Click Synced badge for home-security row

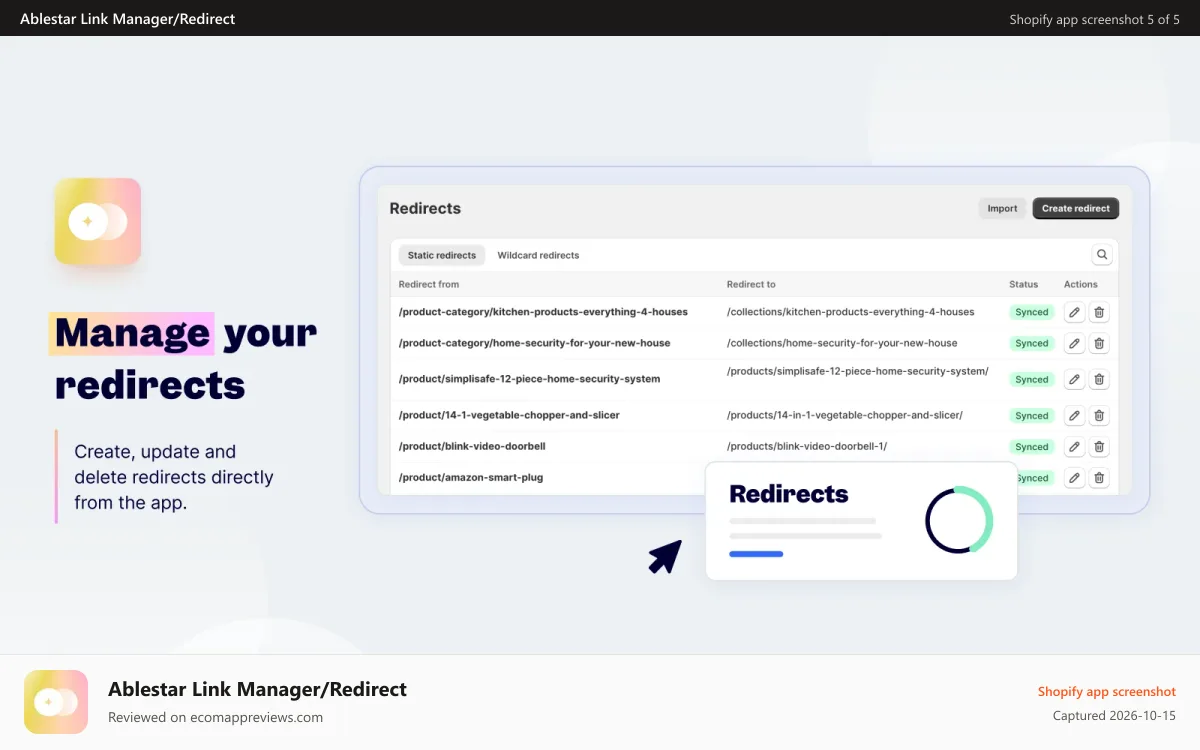coord(1032,343)
